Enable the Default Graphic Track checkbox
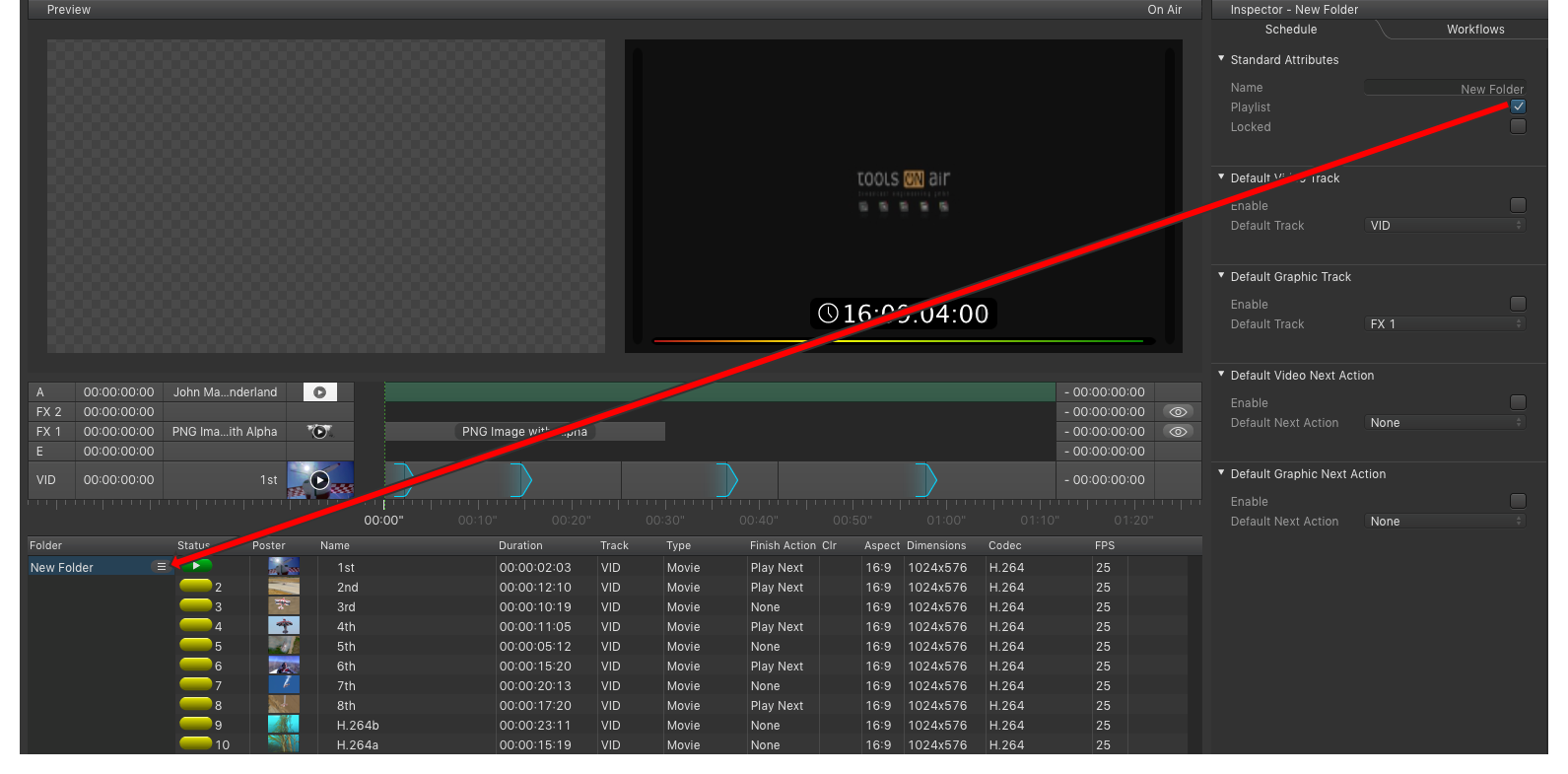 tap(1518, 304)
